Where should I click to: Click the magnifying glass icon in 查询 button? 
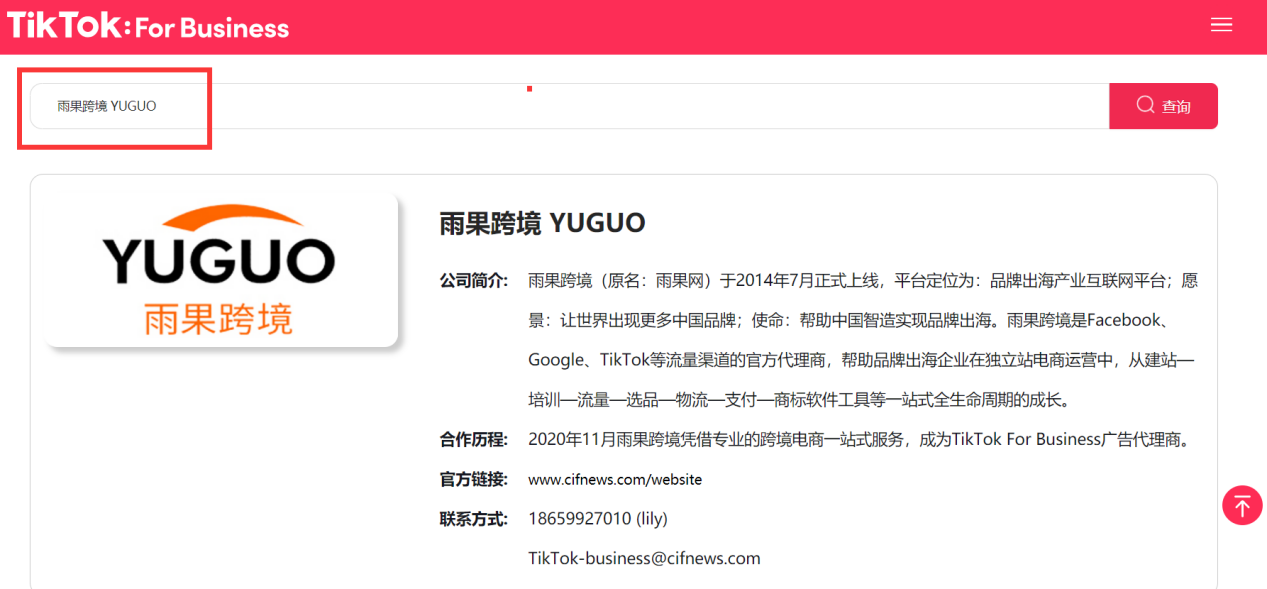(x=1143, y=105)
